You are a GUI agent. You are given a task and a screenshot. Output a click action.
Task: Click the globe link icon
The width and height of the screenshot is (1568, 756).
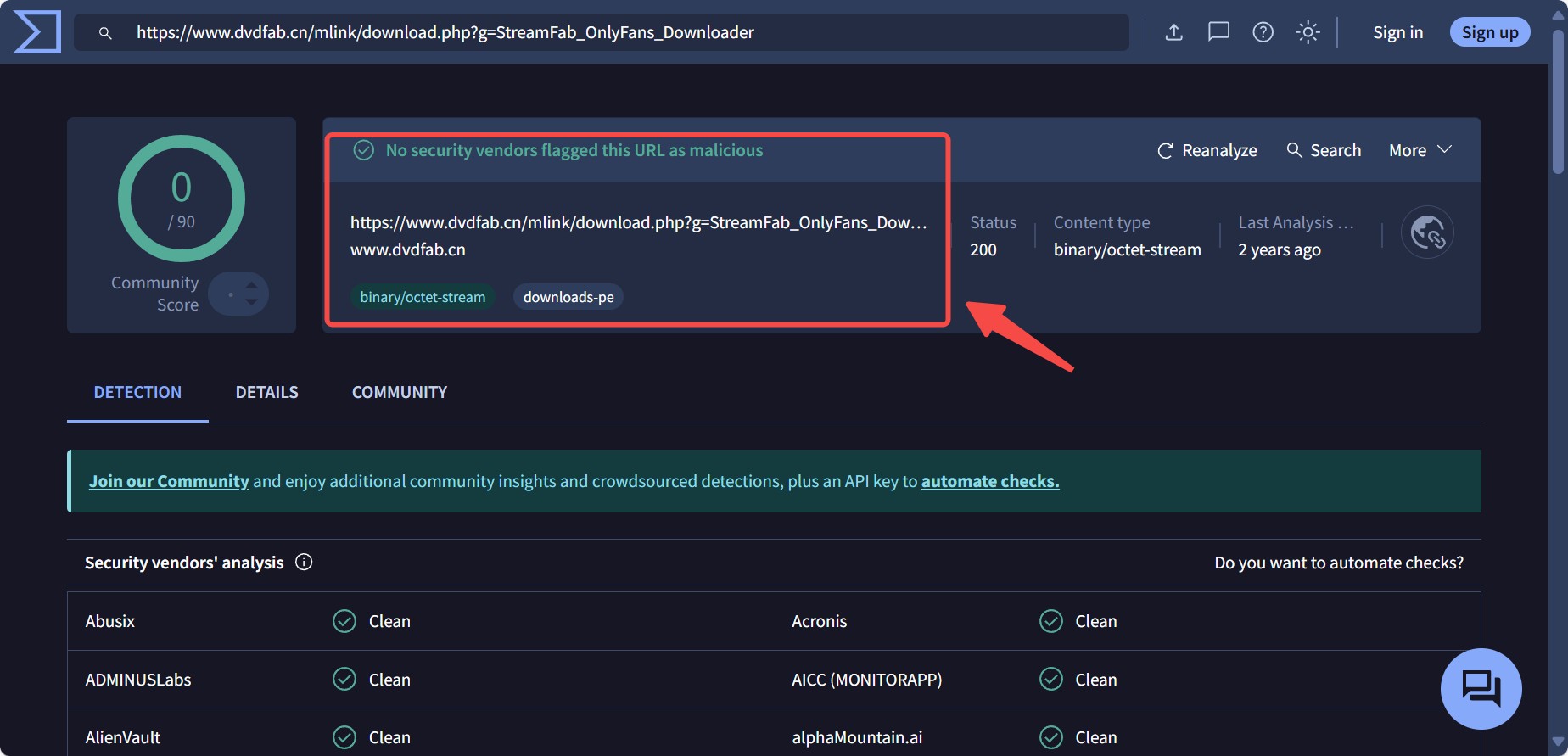pos(1427,232)
